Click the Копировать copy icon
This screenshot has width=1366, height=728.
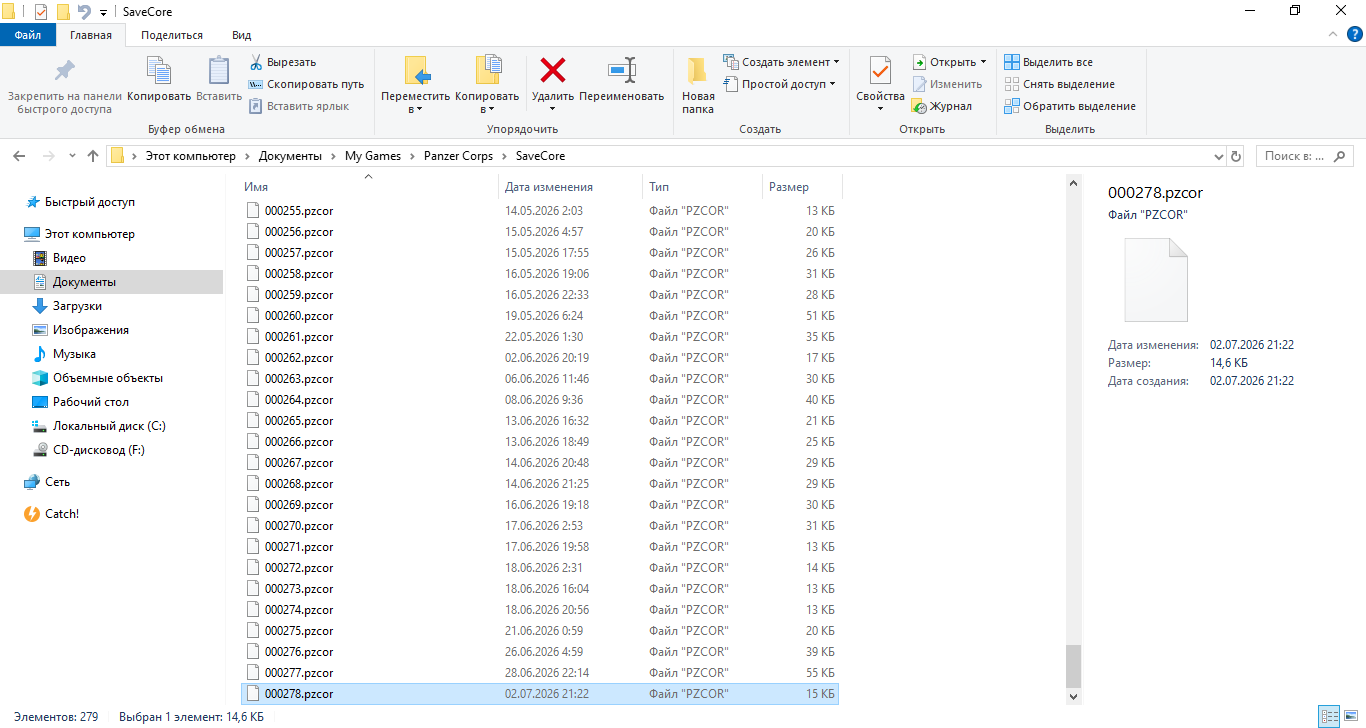click(x=159, y=70)
